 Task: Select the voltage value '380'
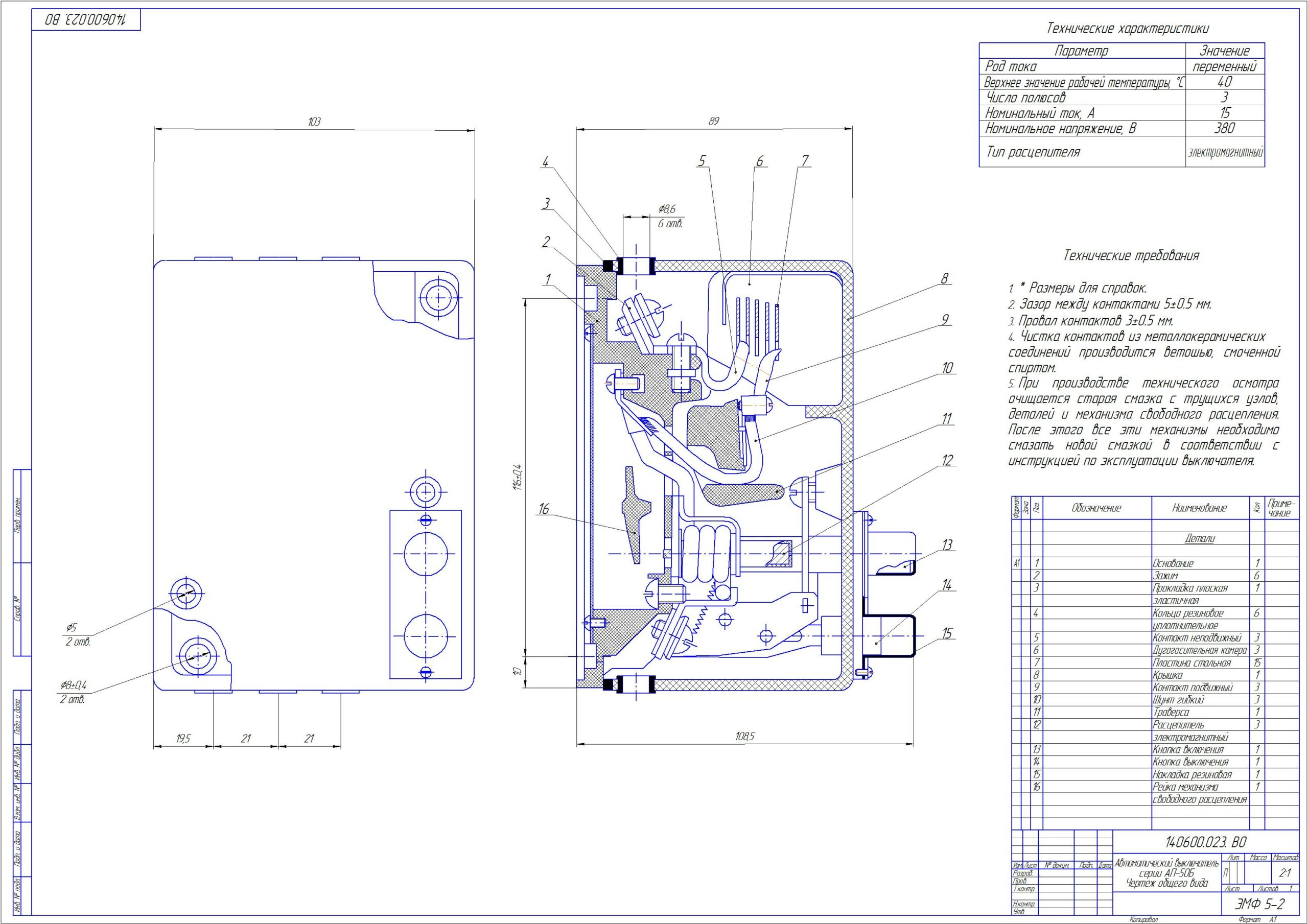click(1224, 128)
